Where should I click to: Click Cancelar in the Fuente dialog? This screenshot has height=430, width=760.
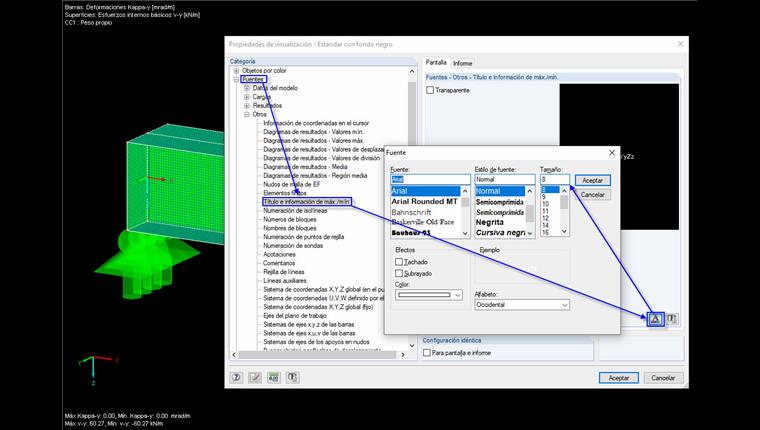(x=592, y=195)
